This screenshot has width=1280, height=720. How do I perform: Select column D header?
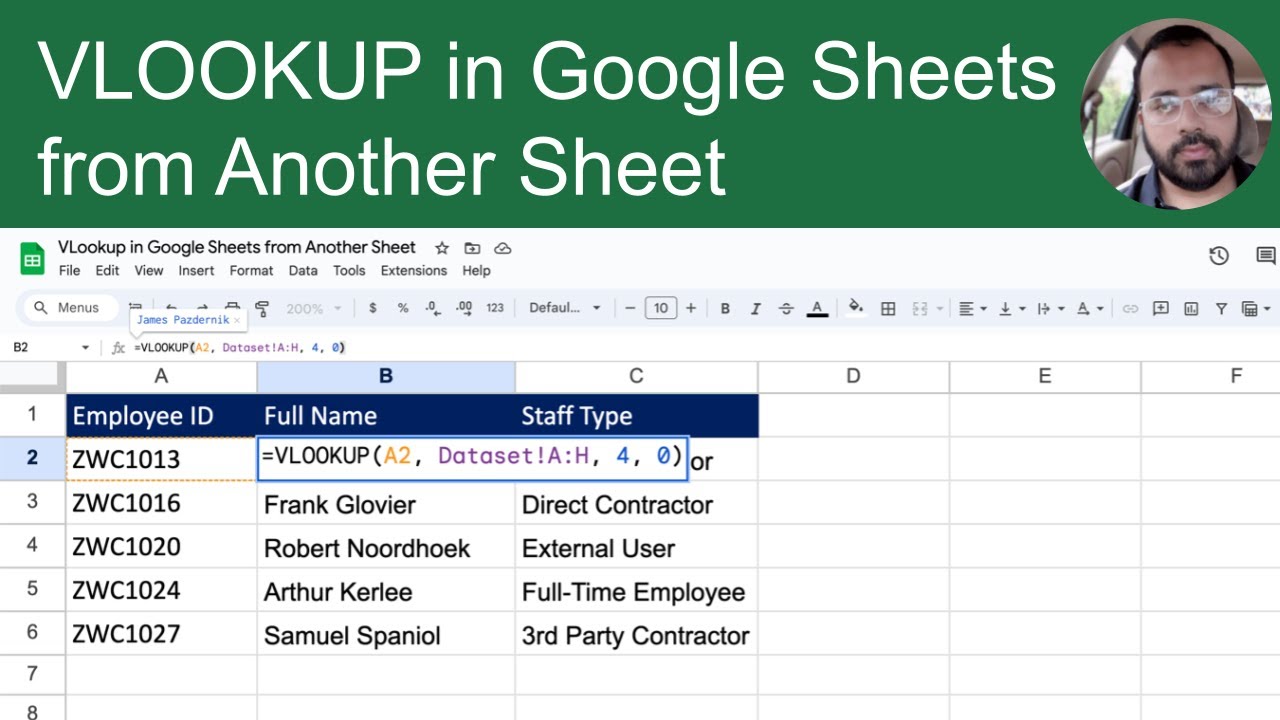(x=853, y=376)
